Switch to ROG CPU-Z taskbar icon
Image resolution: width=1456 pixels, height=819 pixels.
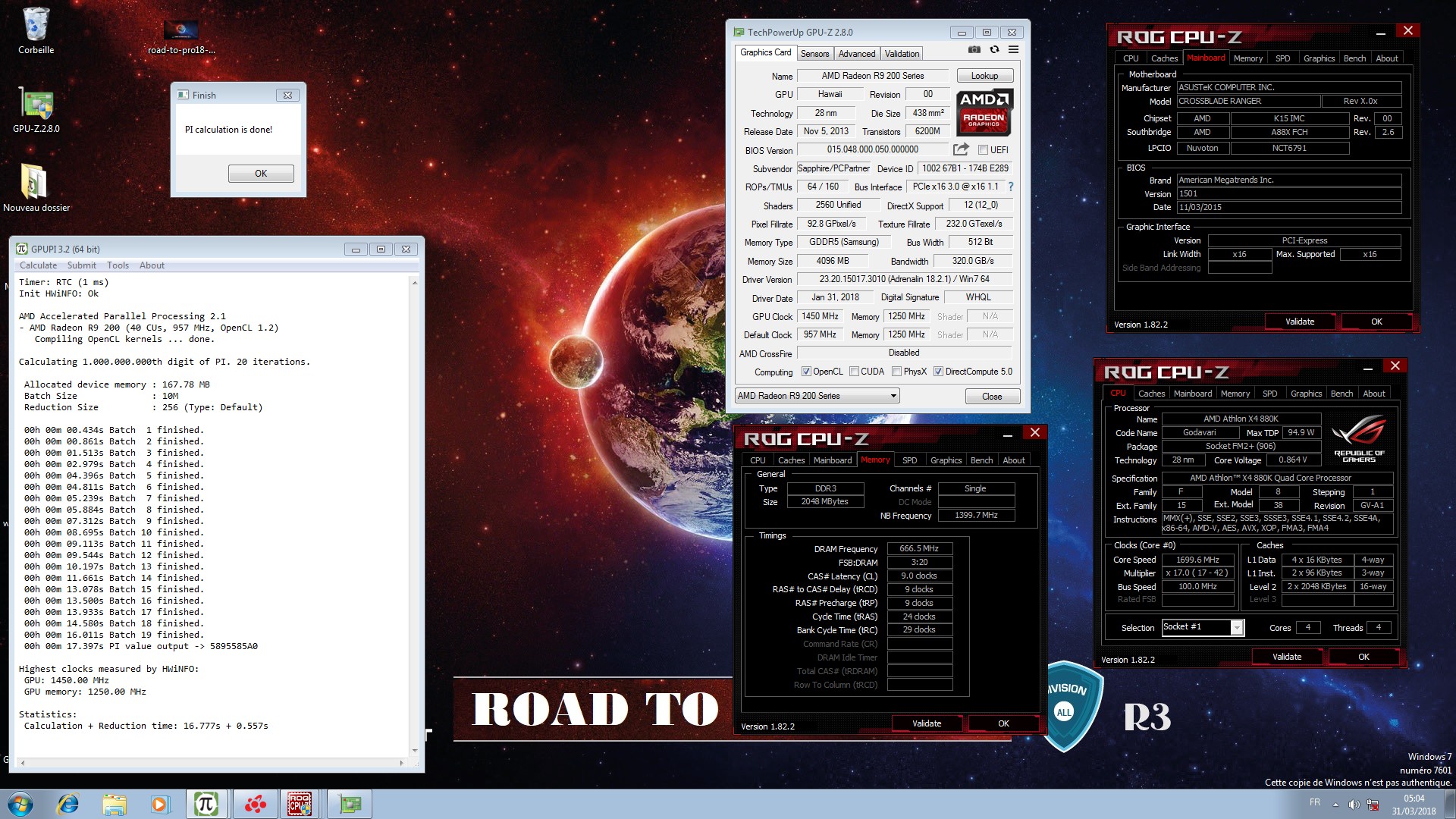300,804
